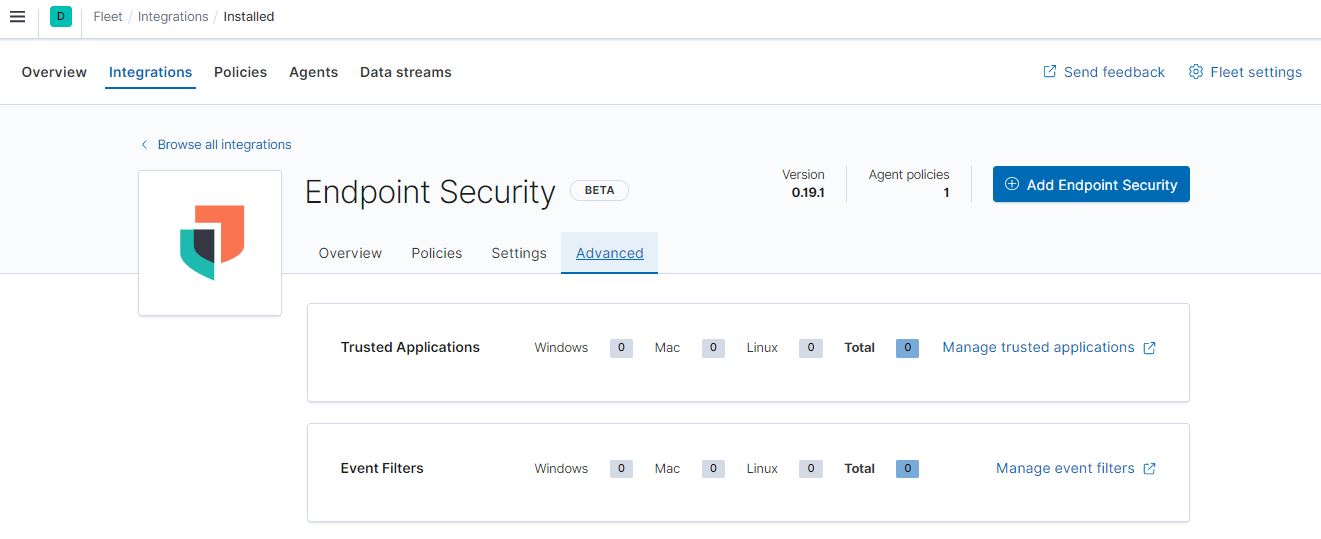Image resolution: width=1321 pixels, height=539 pixels.
Task: Click the Event Filters heading
Action: (x=382, y=469)
